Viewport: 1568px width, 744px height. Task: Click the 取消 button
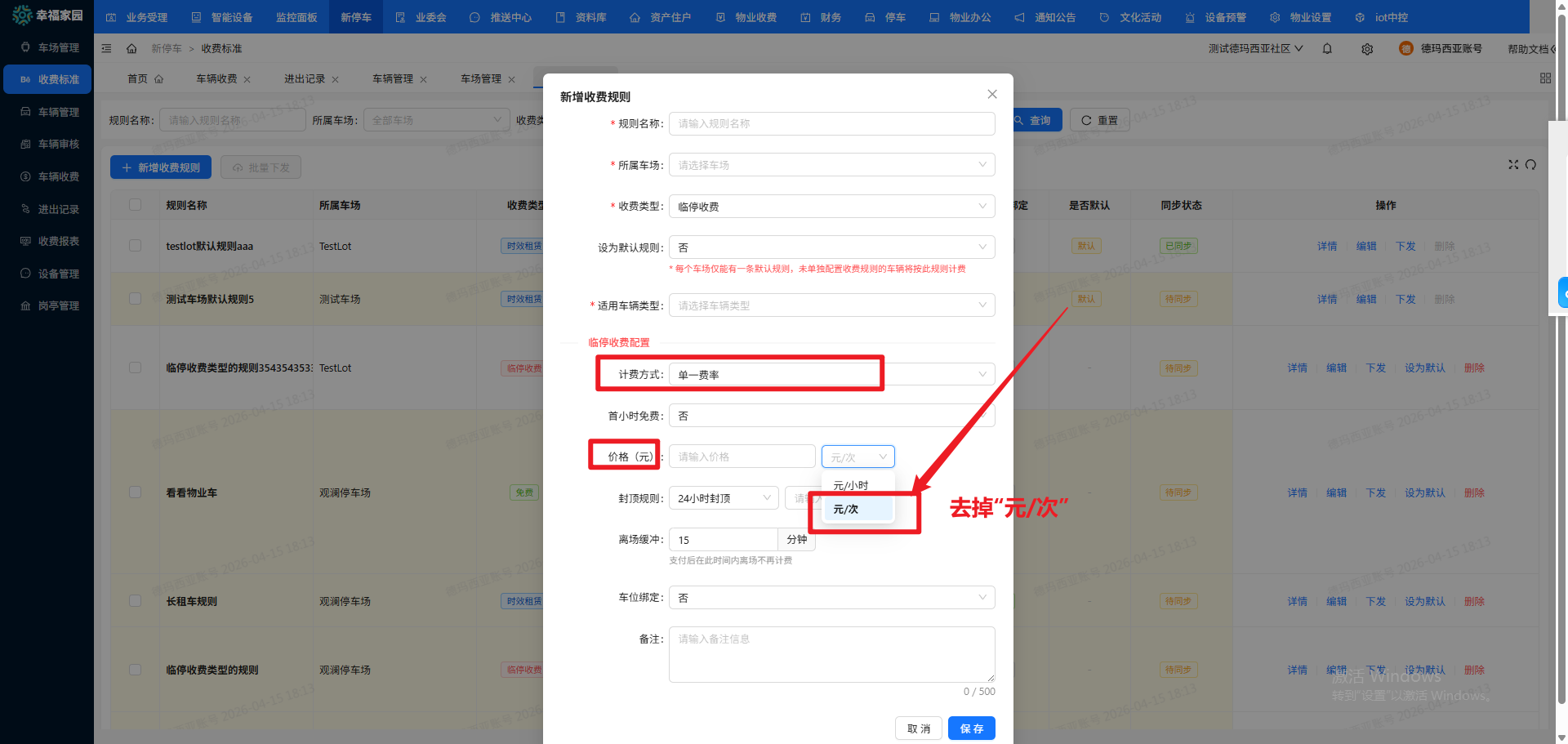pyautogui.click(x=919, y=728)
